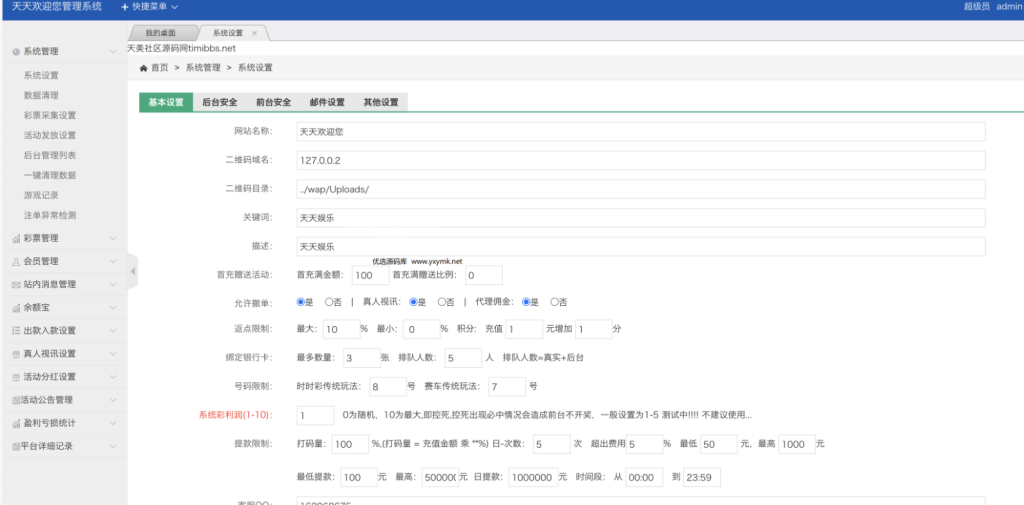Viewport: 1024px width, 505px height.
Task: Expand the 余额宝 section chevron
Action: pyautogui.click(x=114, y=308)
